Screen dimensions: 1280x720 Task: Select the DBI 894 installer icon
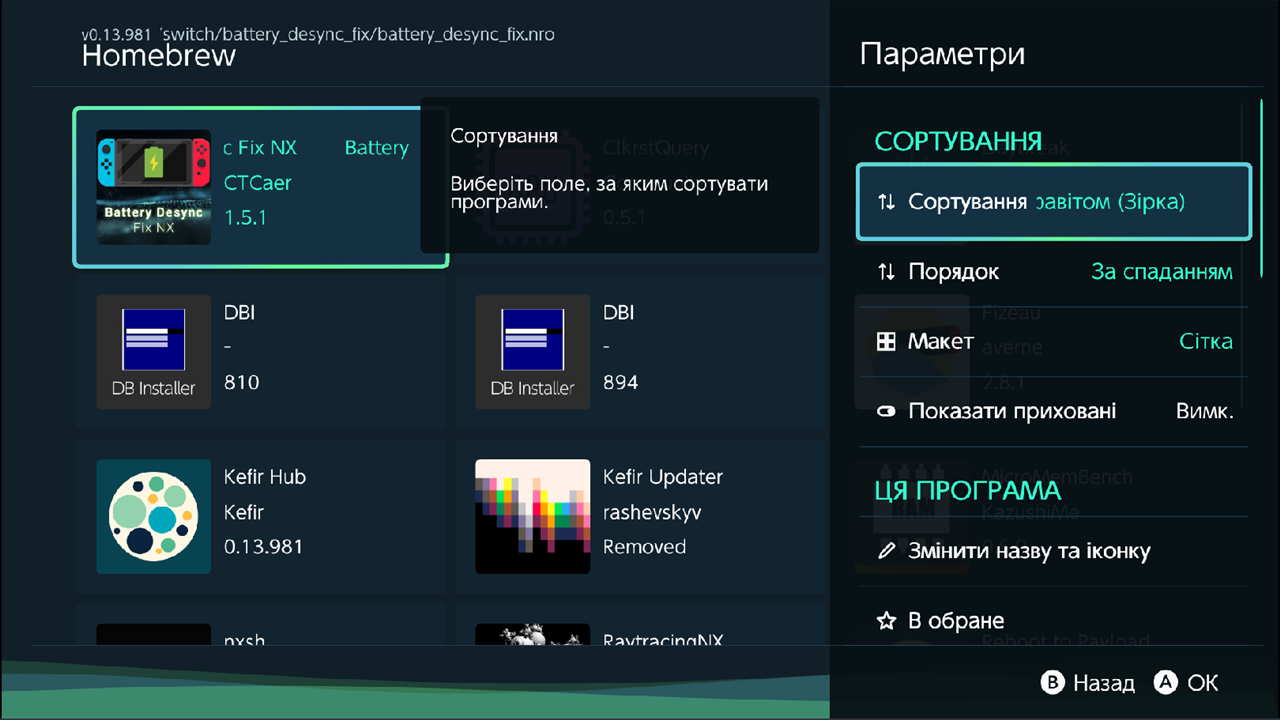(532, 352)
